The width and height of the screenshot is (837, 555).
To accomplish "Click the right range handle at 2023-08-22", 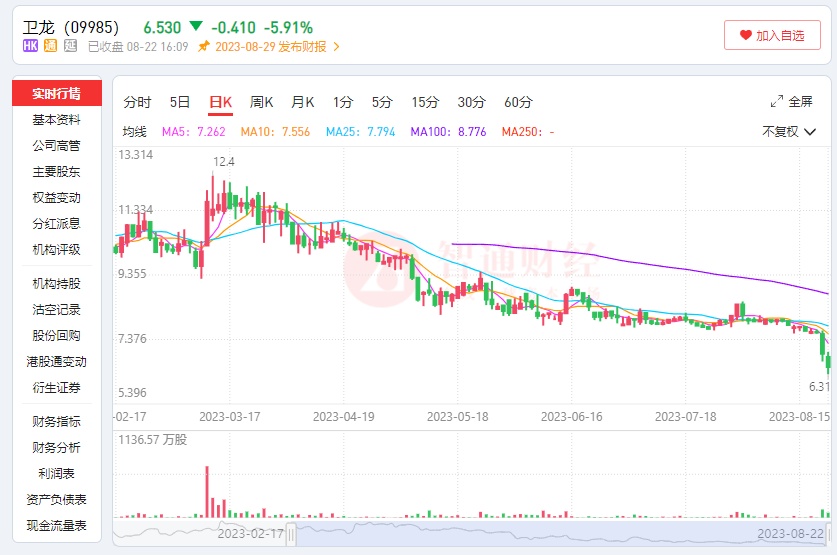I will 828,534.
